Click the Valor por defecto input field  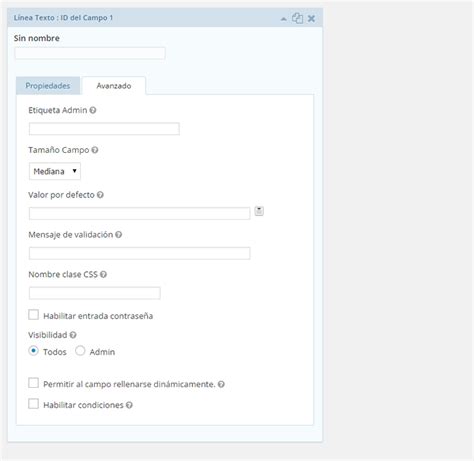tap(139, 213)
